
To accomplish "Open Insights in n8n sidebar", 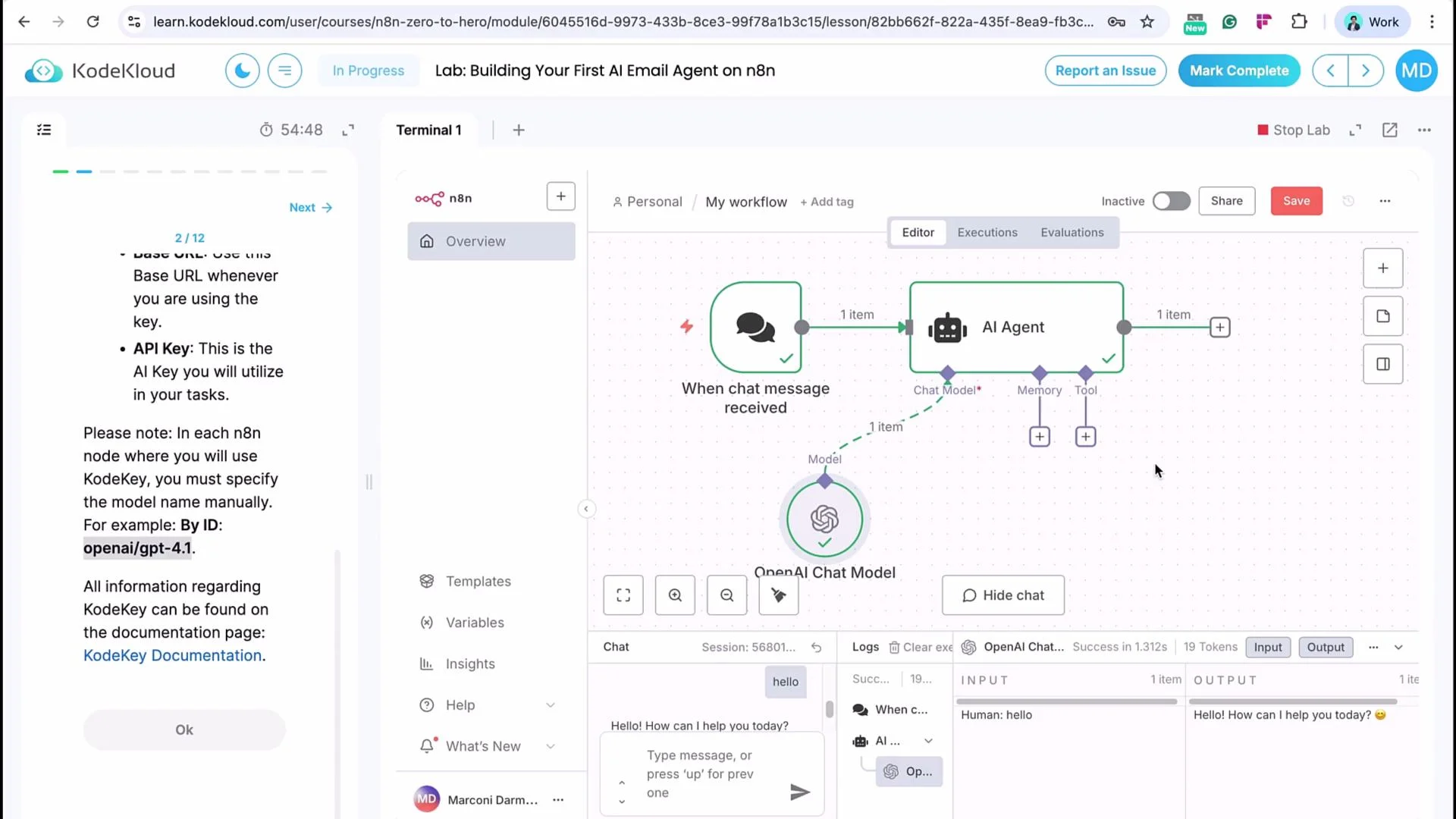I will (491, 664).
